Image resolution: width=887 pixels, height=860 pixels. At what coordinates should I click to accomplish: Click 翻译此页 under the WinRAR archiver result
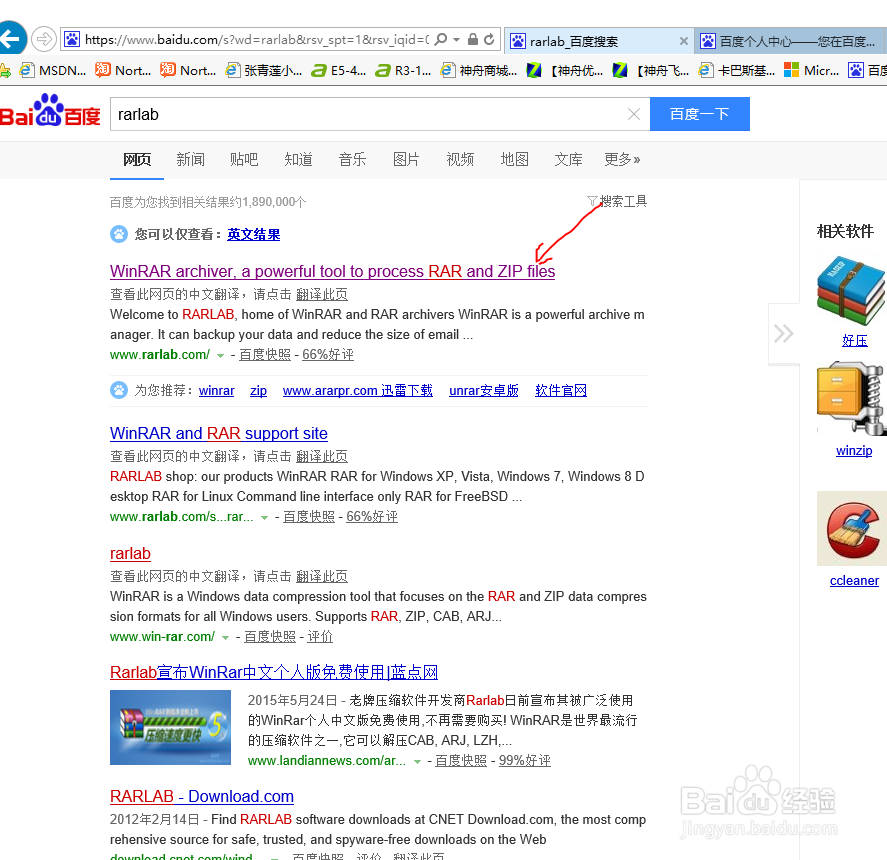322,294
